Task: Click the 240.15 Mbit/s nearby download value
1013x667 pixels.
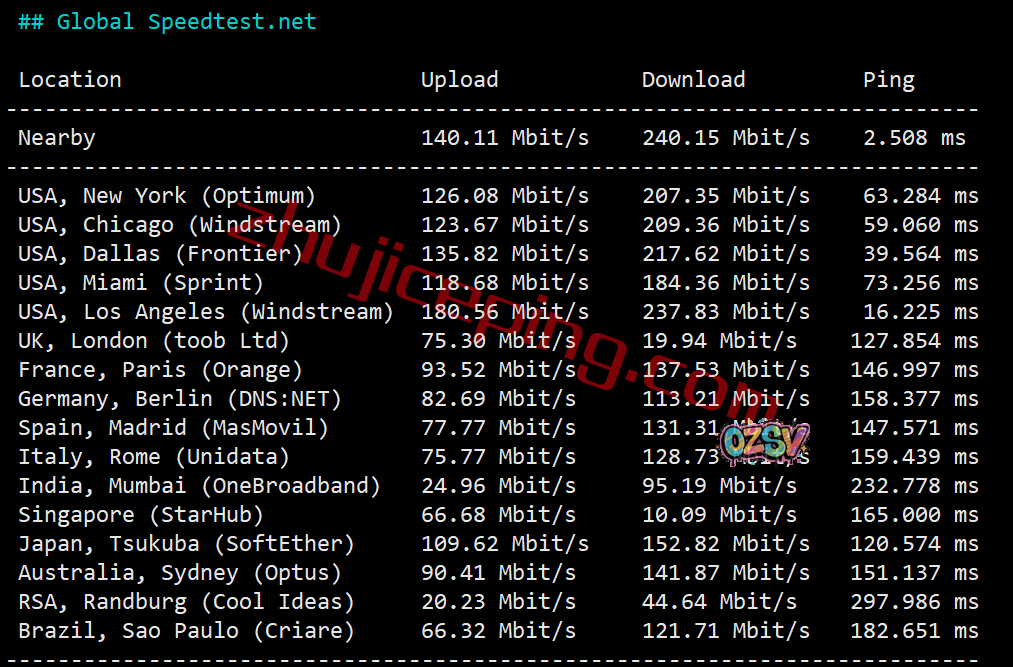Action: tap(726, 138)
